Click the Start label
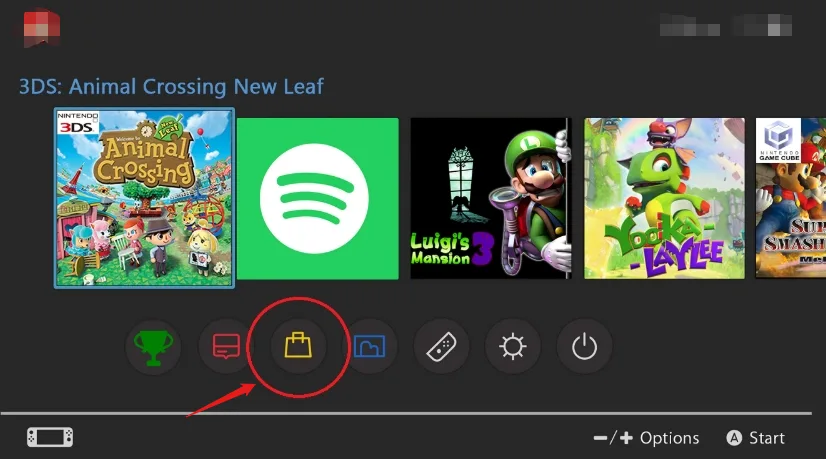826x459 pixels. pyautogui.click(x=767, y=438)
